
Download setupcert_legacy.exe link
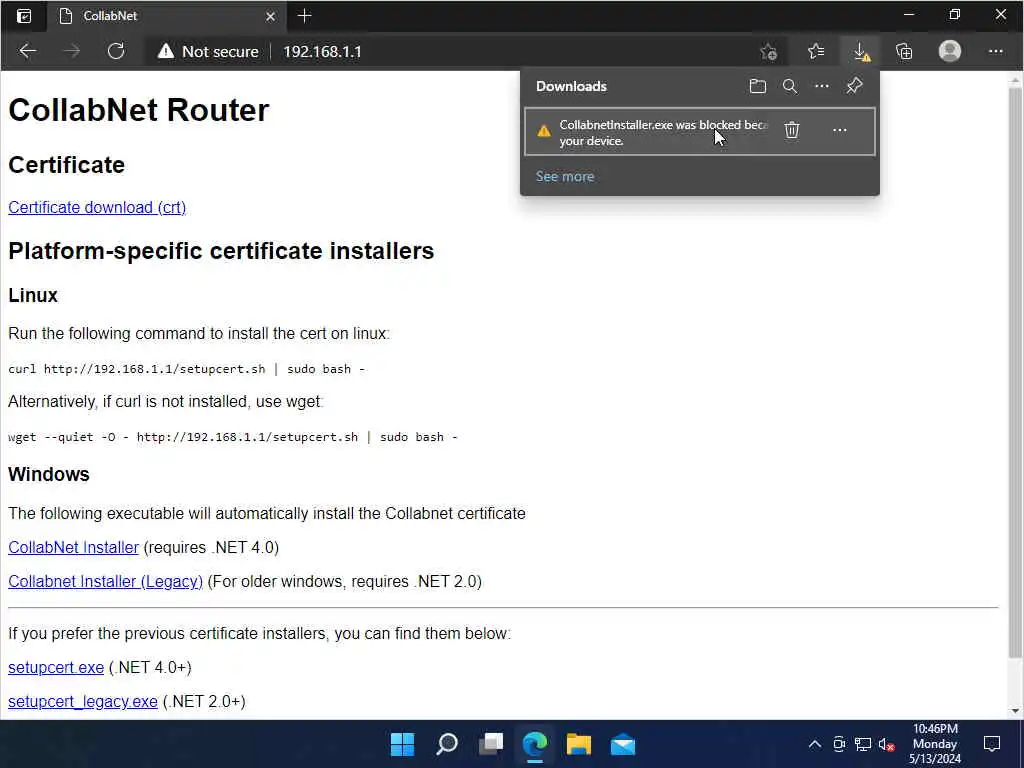click(x=83, y=701)
